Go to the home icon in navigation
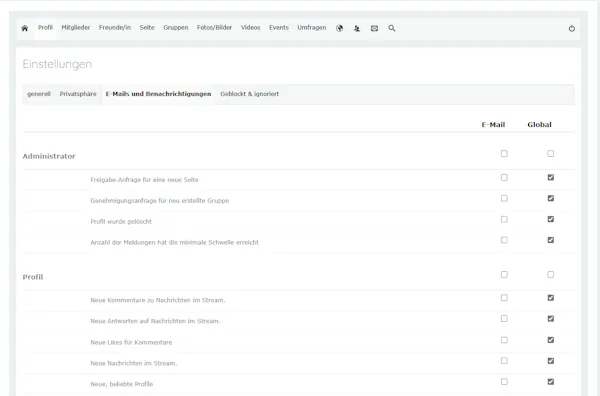Screen dimensions: 600x396 coord(25,28)
